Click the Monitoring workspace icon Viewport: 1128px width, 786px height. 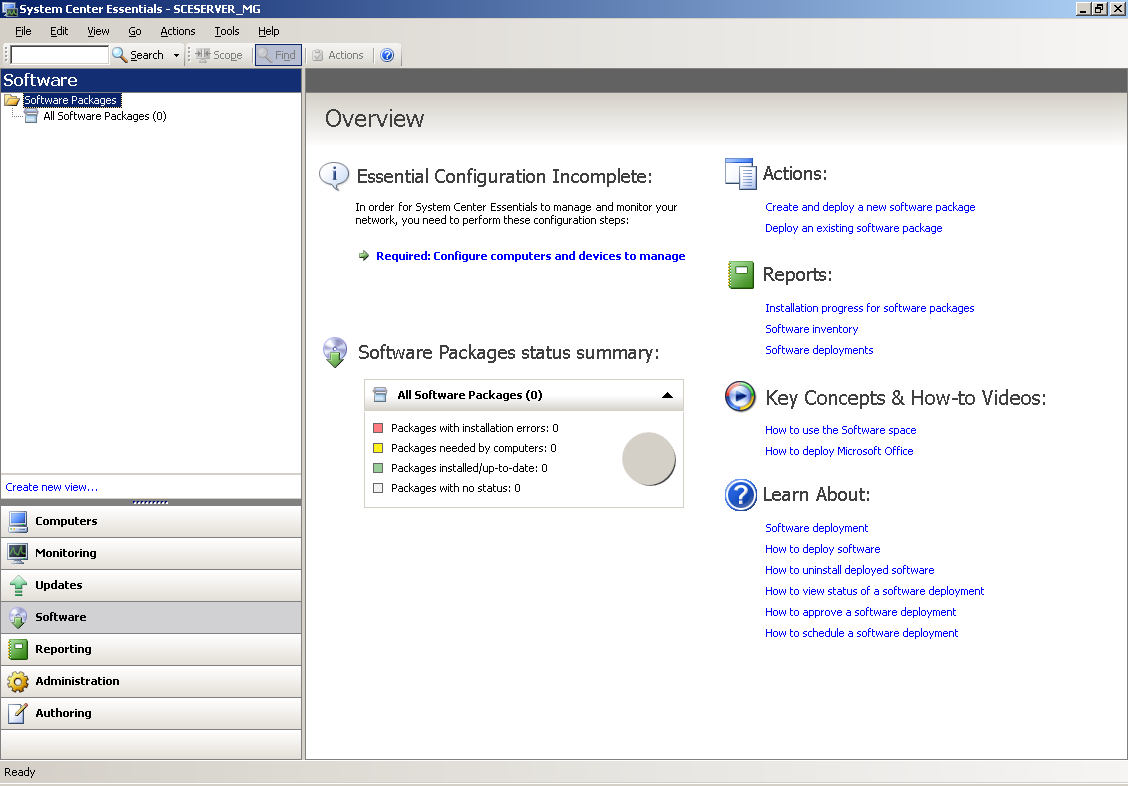click(x=18, y=553)
